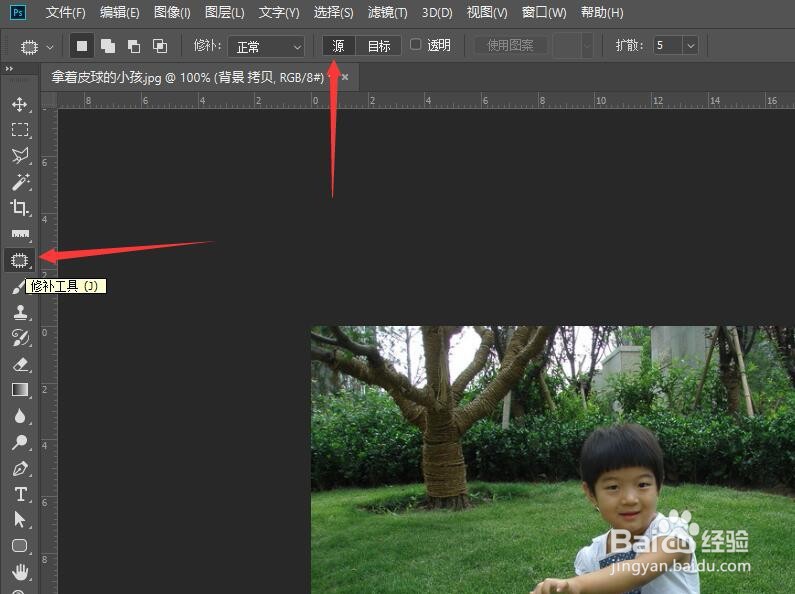Open the 修补 mode dropdown showing 正常
This screenshot has width=795, height=594.
266,47
